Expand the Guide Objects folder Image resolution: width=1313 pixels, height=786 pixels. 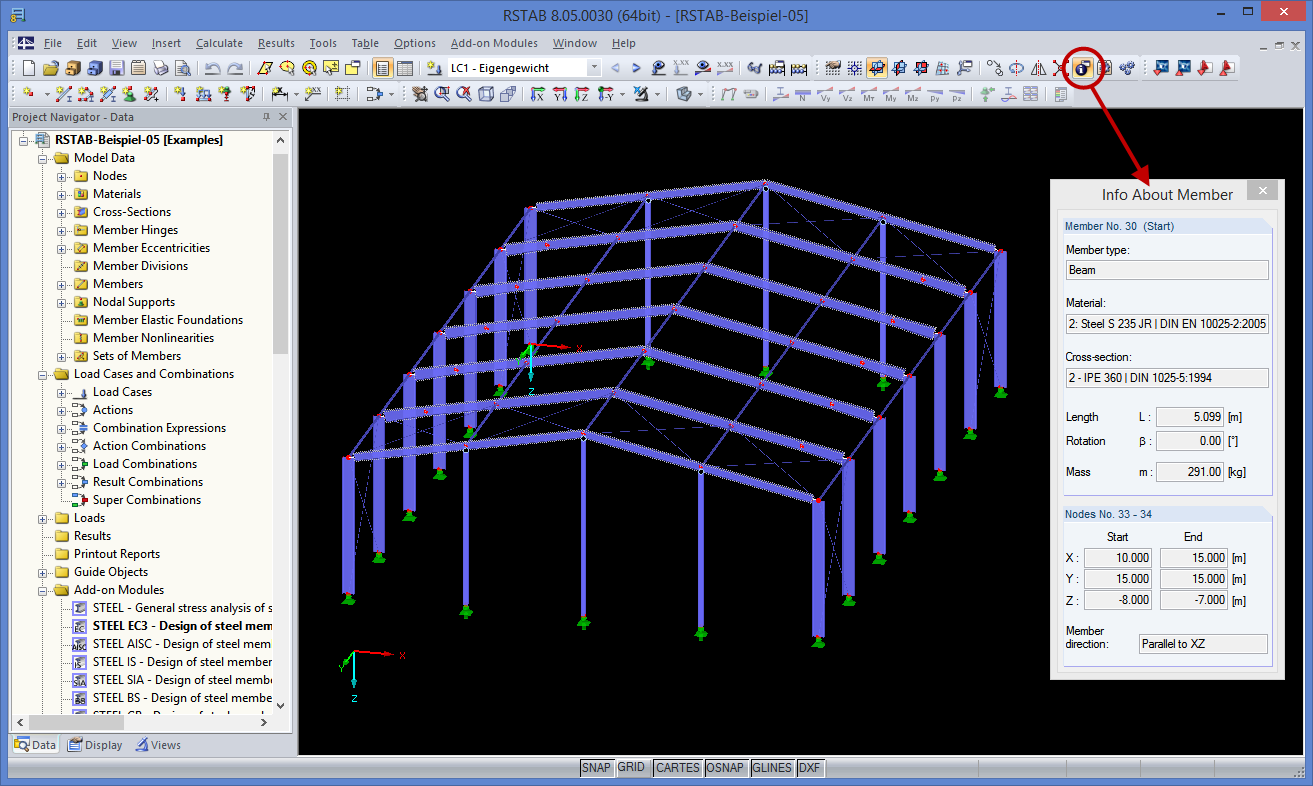43,572
